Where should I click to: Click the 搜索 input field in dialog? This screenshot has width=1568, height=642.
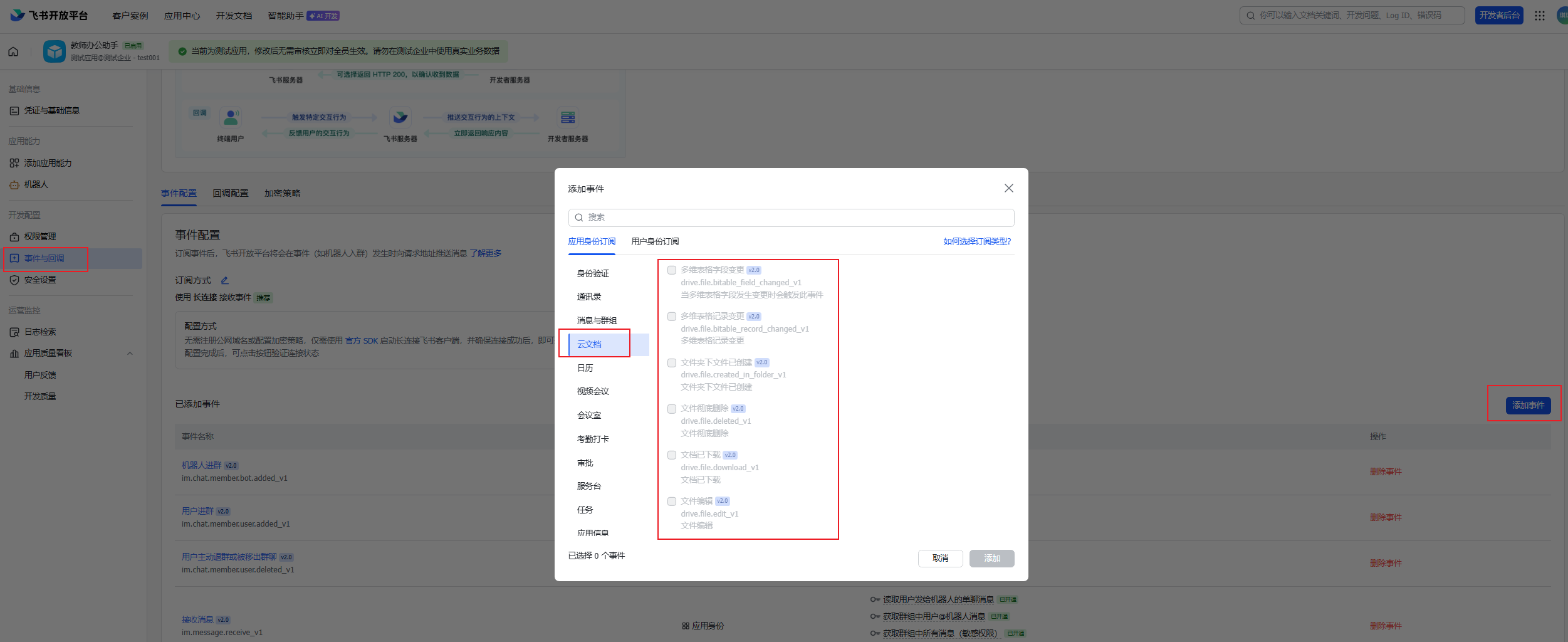coord(792,218)
